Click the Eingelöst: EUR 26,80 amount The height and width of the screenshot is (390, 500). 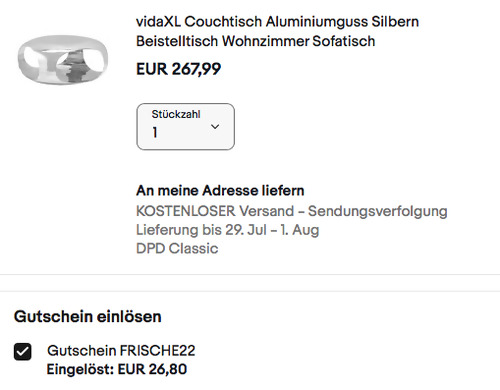pos(117,369)
